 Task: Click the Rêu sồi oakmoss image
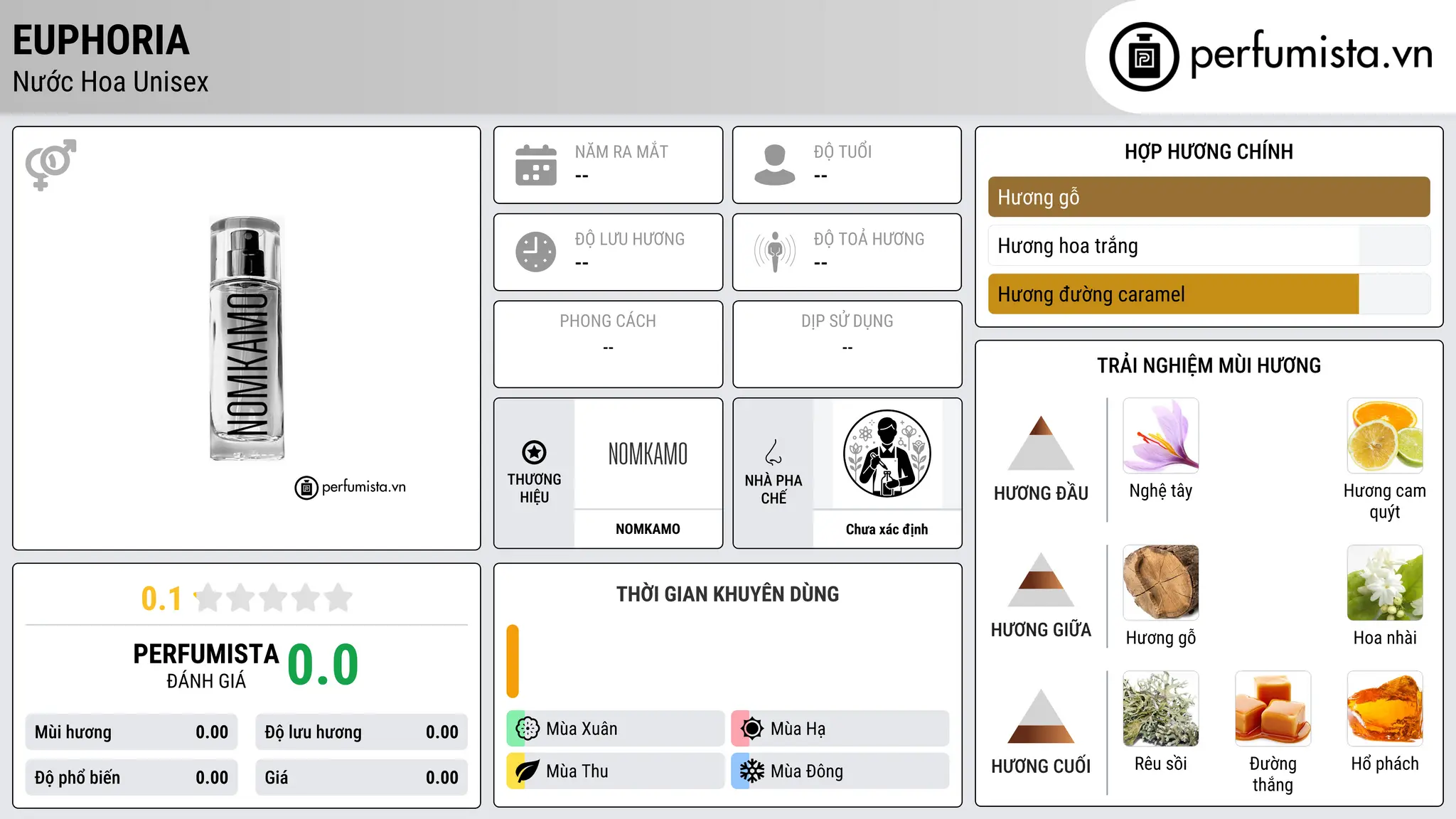pos(1161,709)
